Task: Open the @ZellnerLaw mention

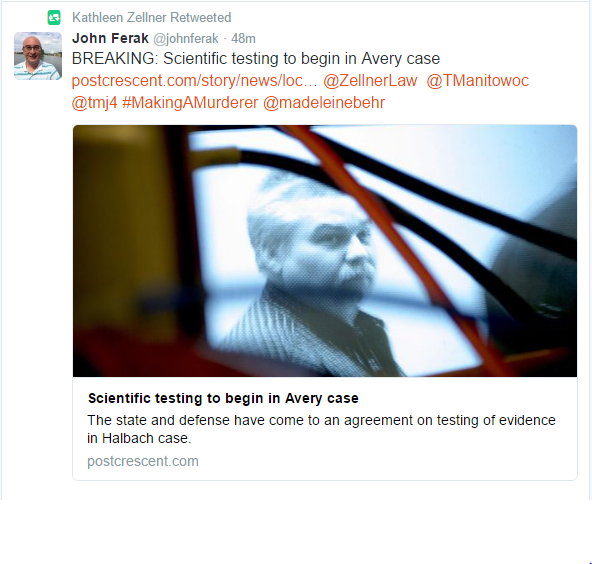Action: click(370, 81)
